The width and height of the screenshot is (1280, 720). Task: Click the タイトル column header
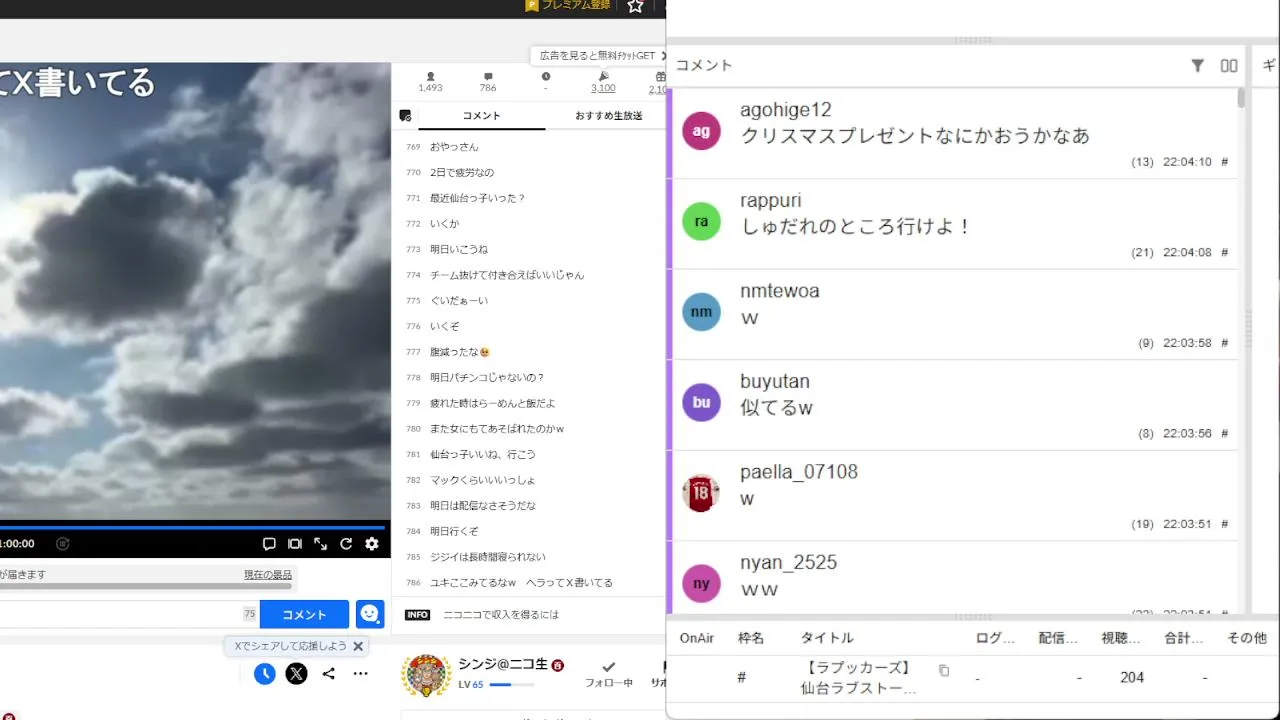pyautogui.click(x=827, y=638)
